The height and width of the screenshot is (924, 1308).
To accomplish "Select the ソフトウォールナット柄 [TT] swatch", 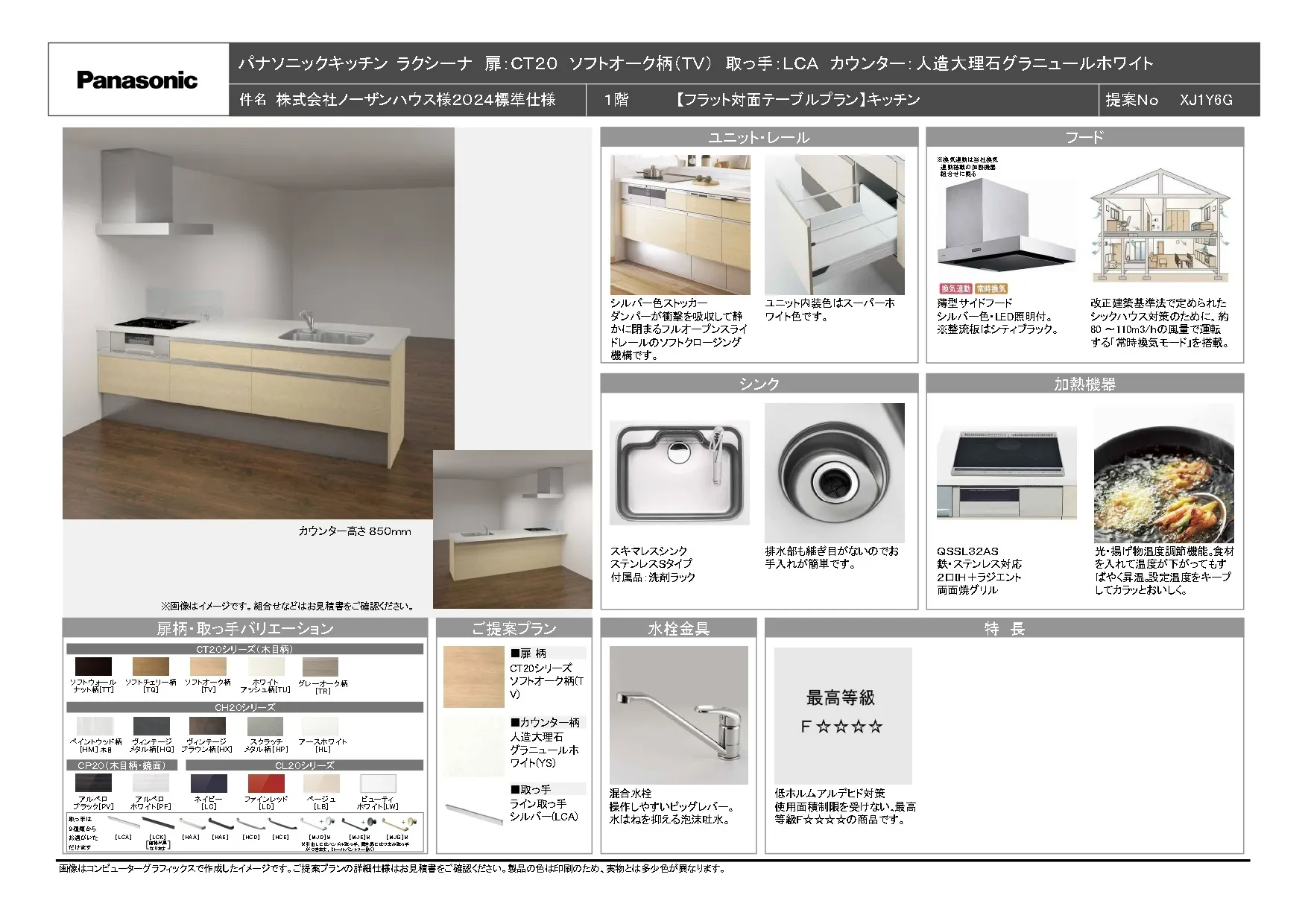I will point(93,666).
